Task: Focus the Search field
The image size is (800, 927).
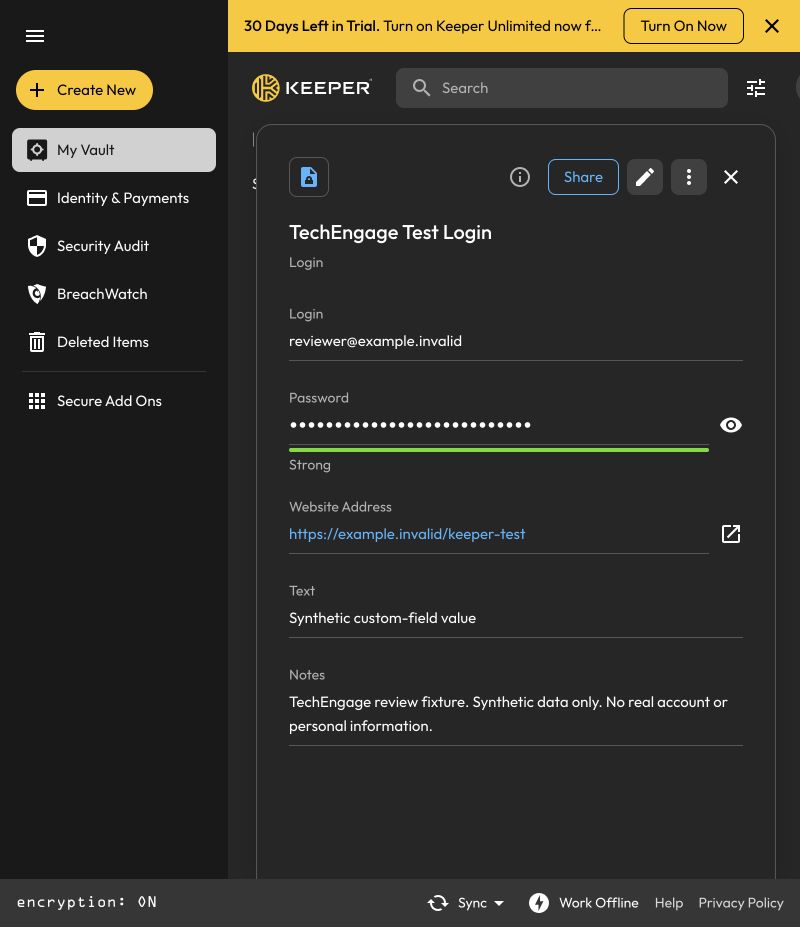Action: click(x=562, y=88)
